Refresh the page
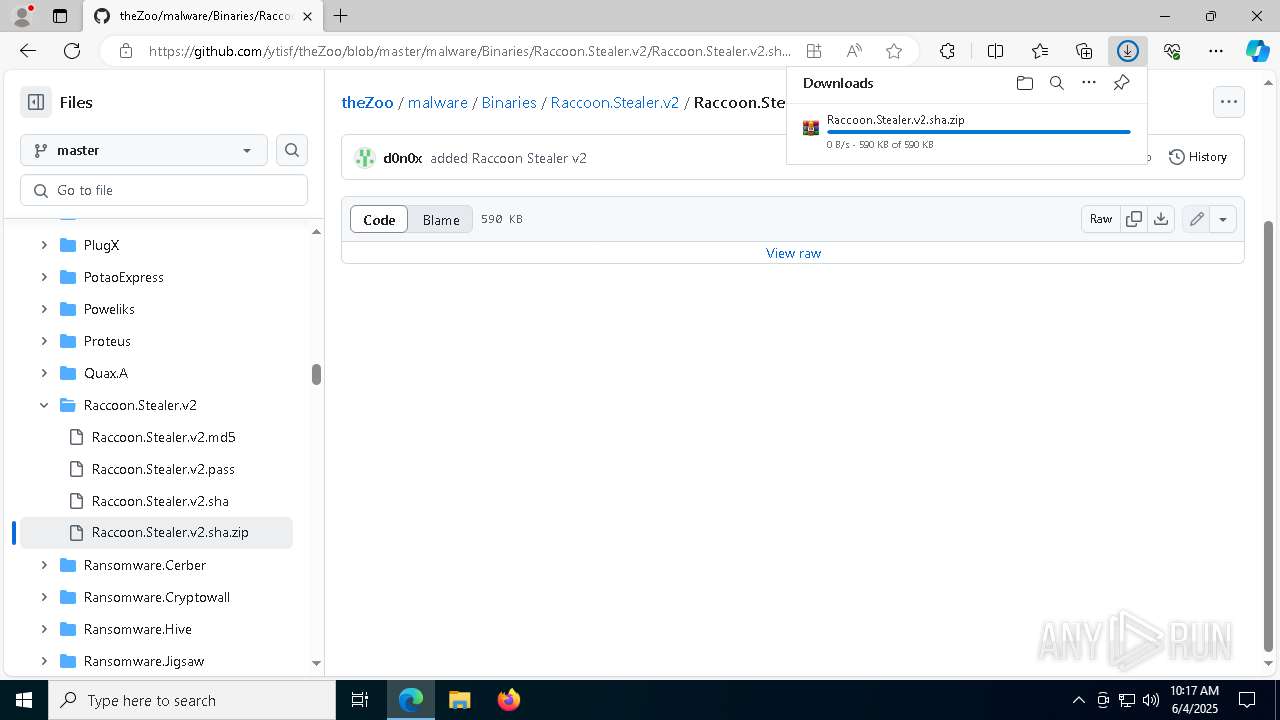1280x720 pixels. (72, 51)
